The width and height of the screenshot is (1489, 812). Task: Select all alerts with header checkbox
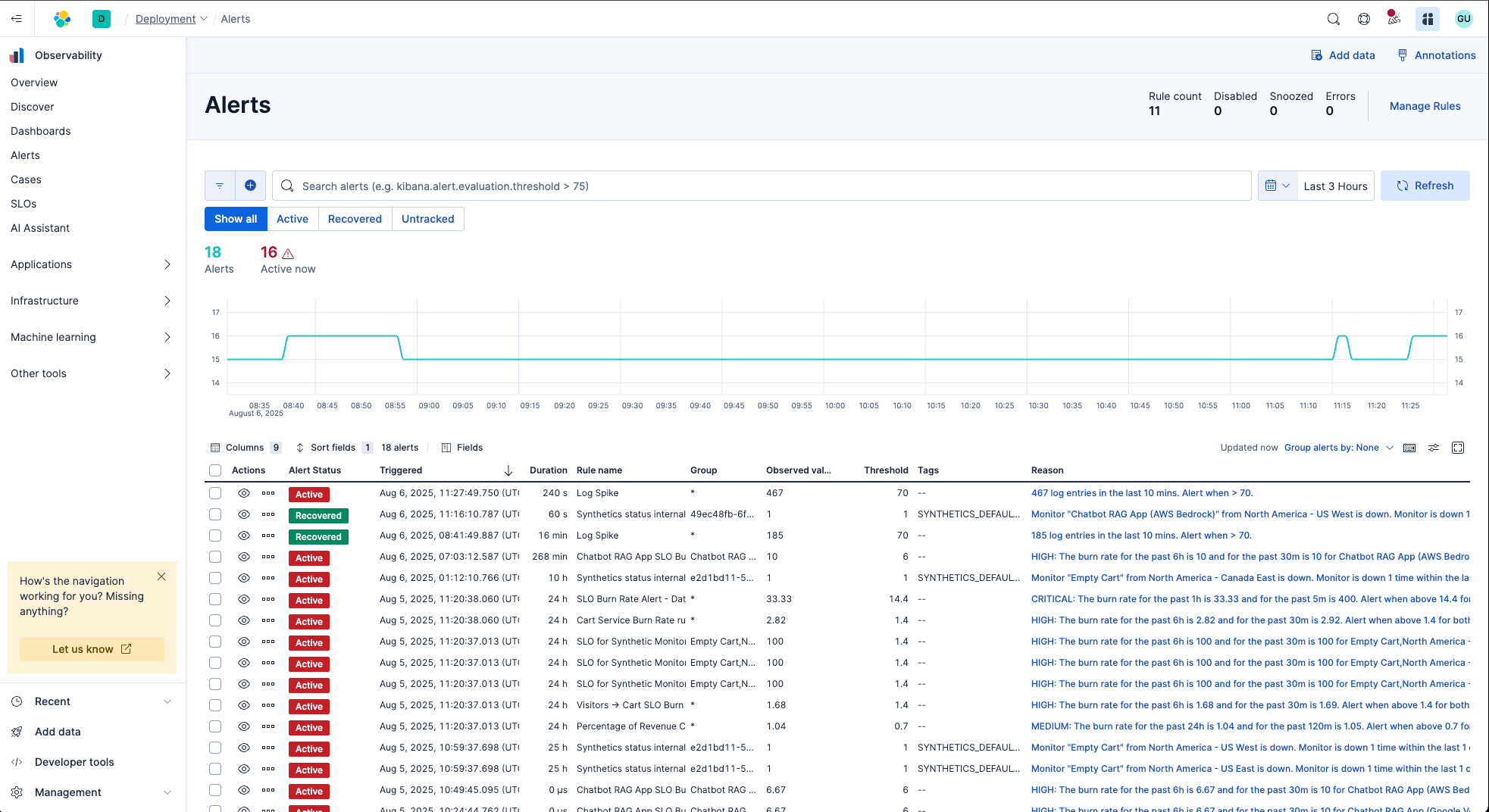click(x=215, y=470)
